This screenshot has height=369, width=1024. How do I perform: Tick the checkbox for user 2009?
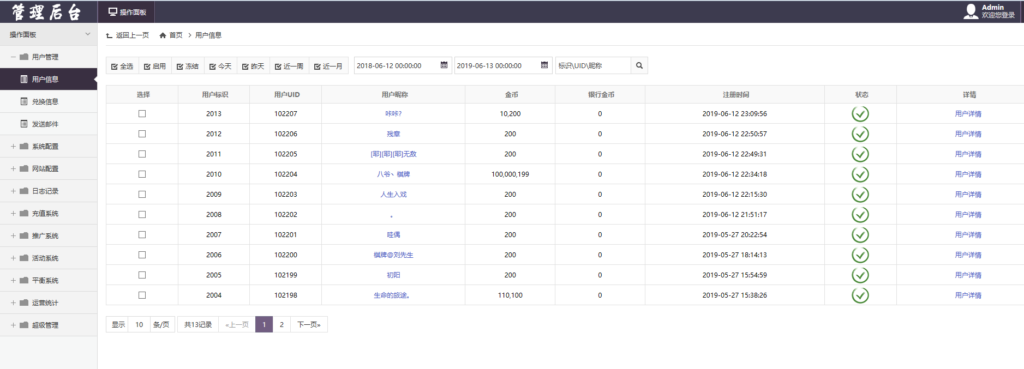click(x=142, y=195)
